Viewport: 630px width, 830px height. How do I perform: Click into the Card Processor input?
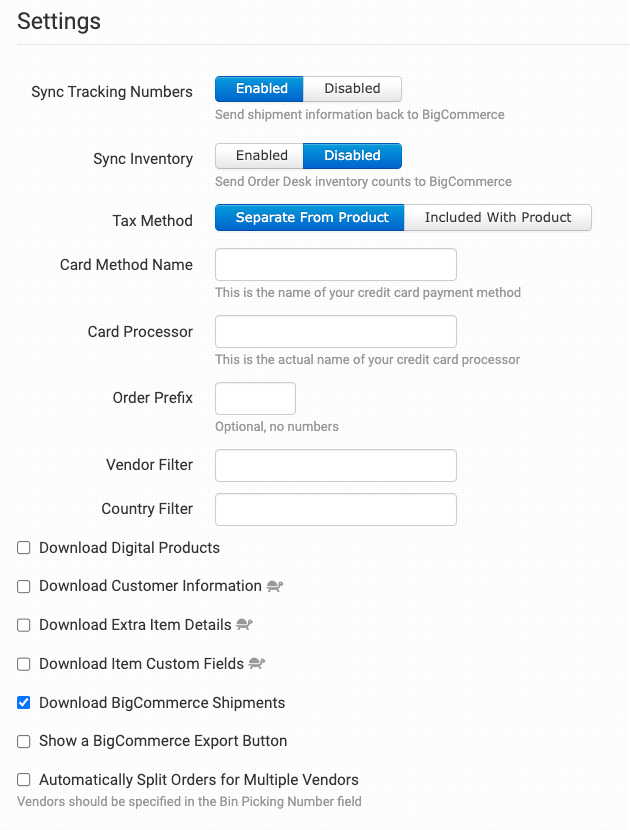point(336,332)
